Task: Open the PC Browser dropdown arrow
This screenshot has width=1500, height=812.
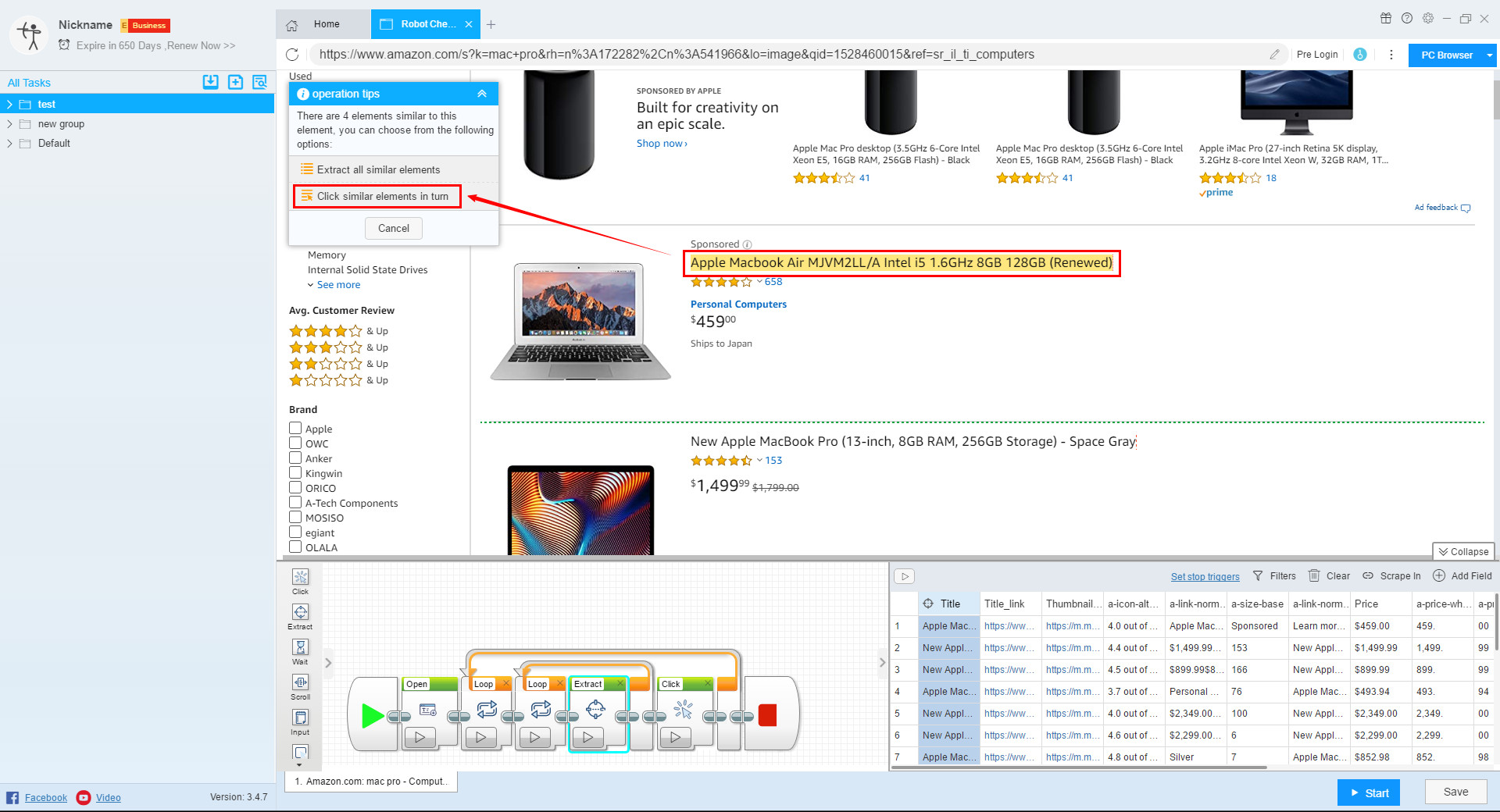Action: click(x=1489, y=55)
